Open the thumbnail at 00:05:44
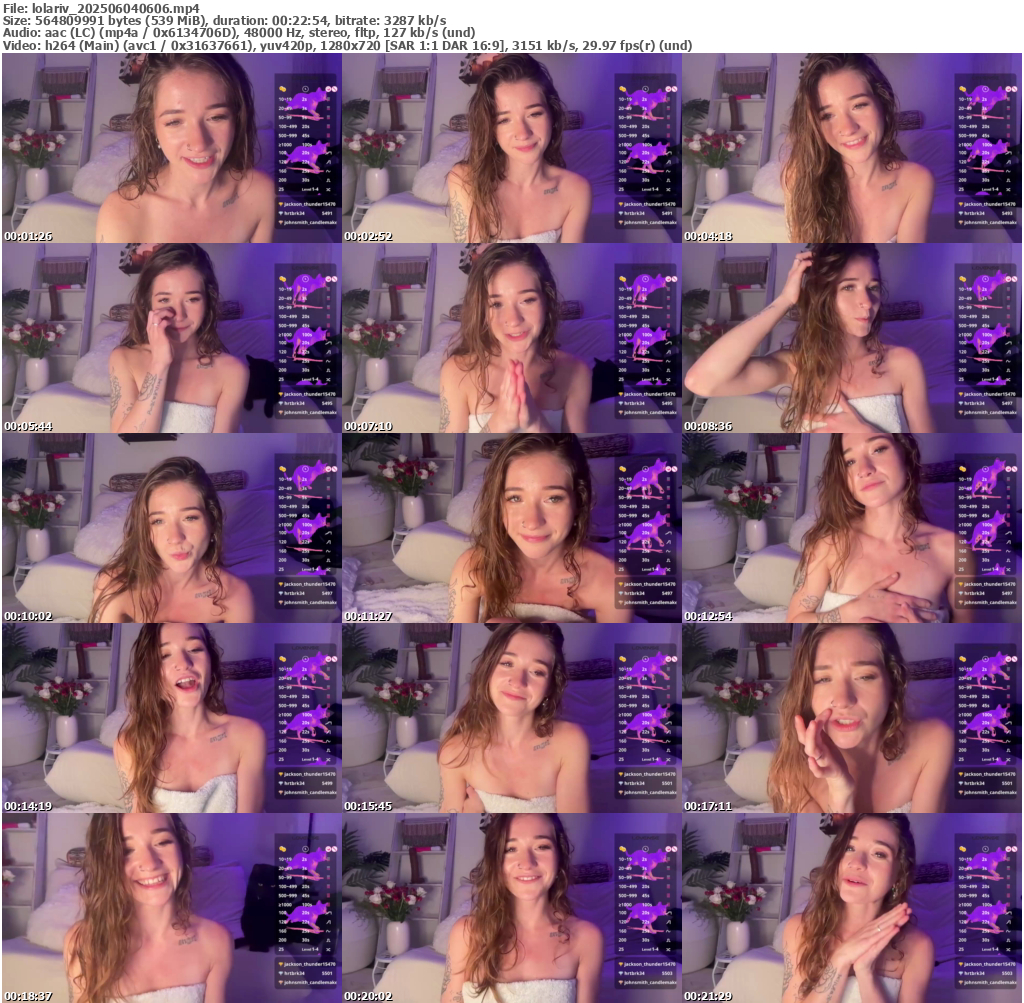1024x1003 pixels. pyautogui.click(x=172, y=338)
